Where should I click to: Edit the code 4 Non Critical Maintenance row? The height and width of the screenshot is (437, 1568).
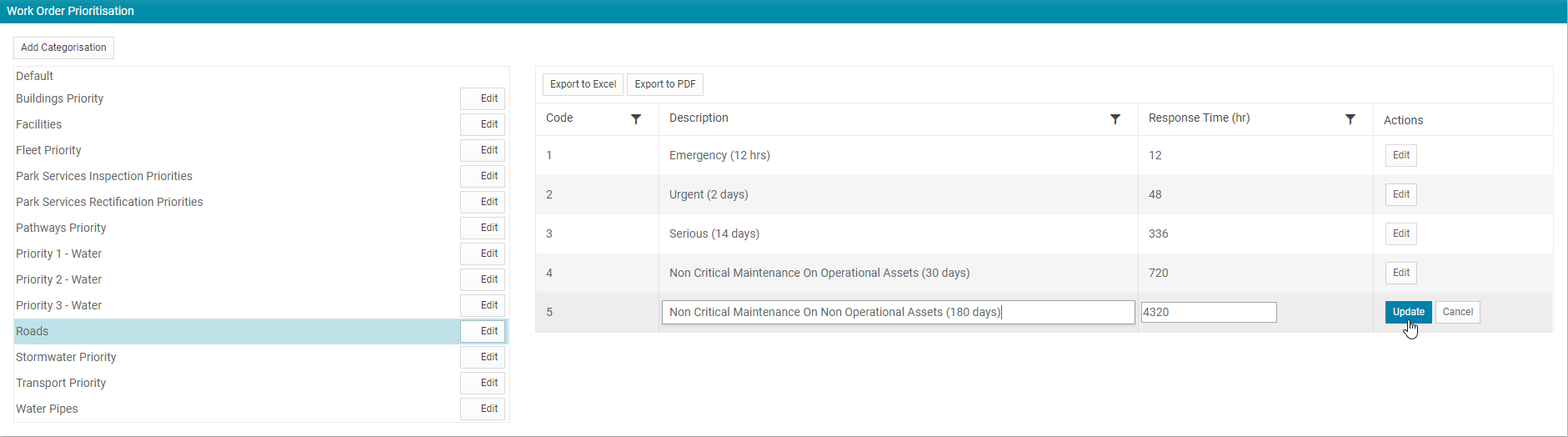coord(1401,273)
